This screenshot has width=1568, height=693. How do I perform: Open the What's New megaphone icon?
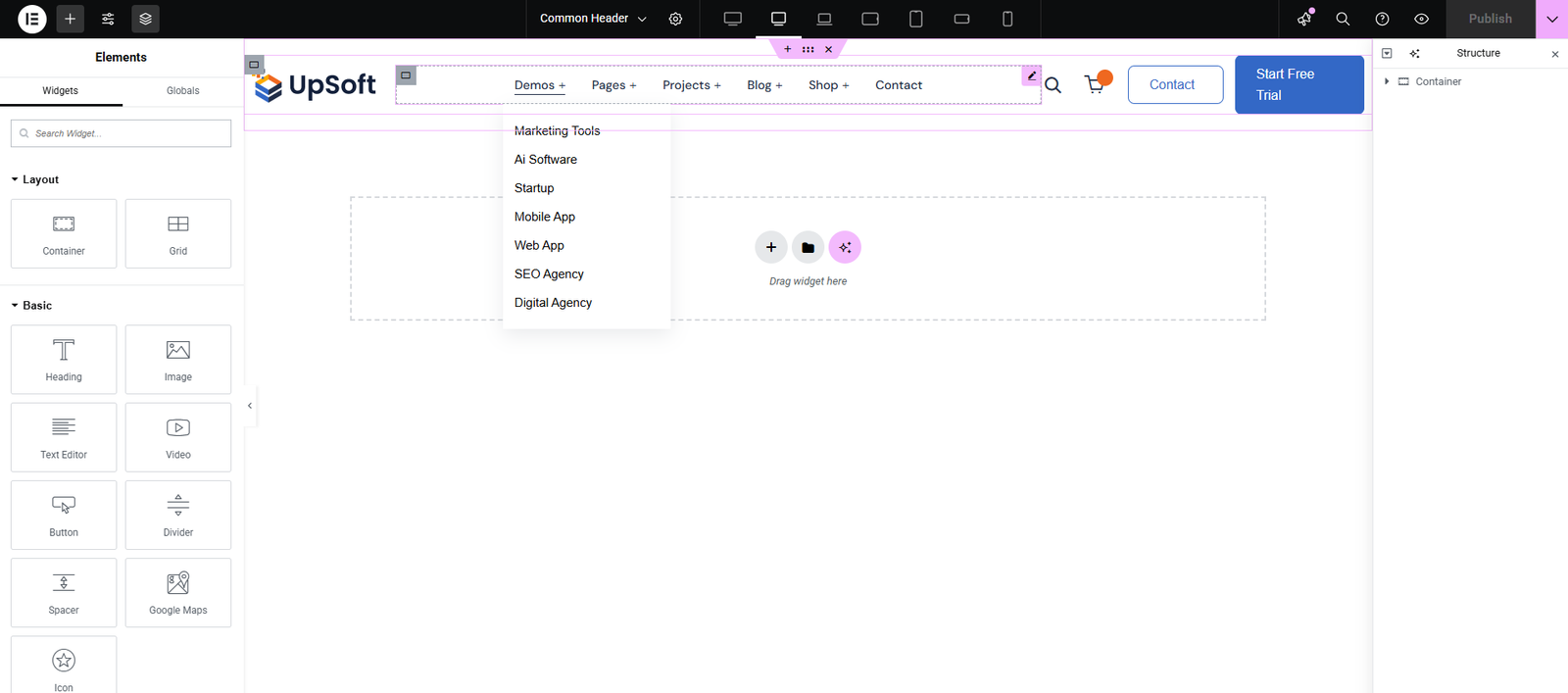tap(1304, 19)
